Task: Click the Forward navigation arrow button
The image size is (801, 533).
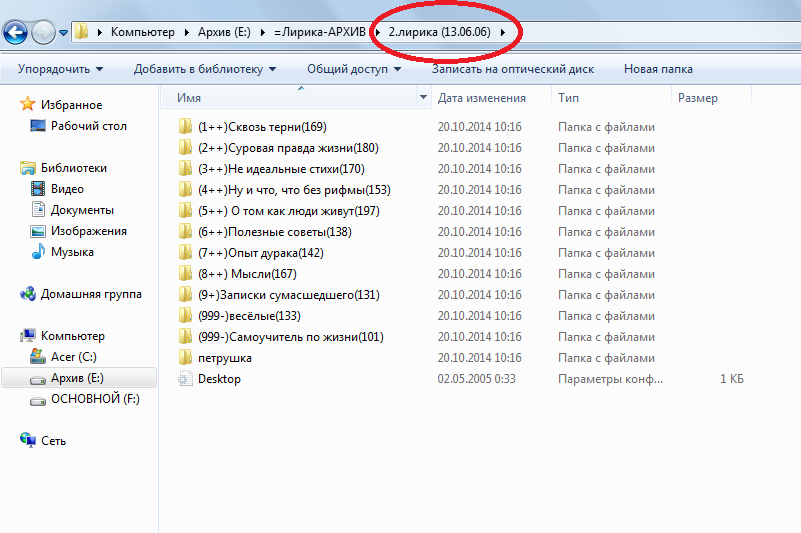Action: tap(44, 33)
